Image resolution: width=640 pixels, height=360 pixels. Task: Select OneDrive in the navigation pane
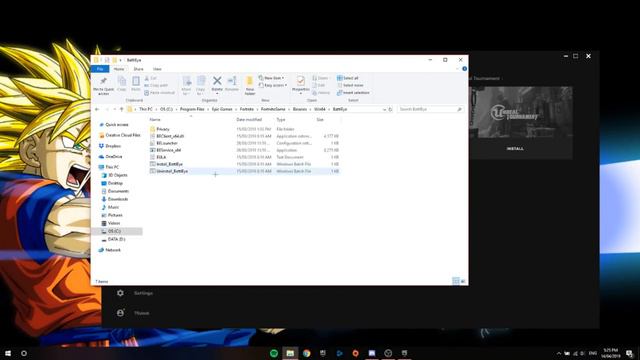(114, 156)
